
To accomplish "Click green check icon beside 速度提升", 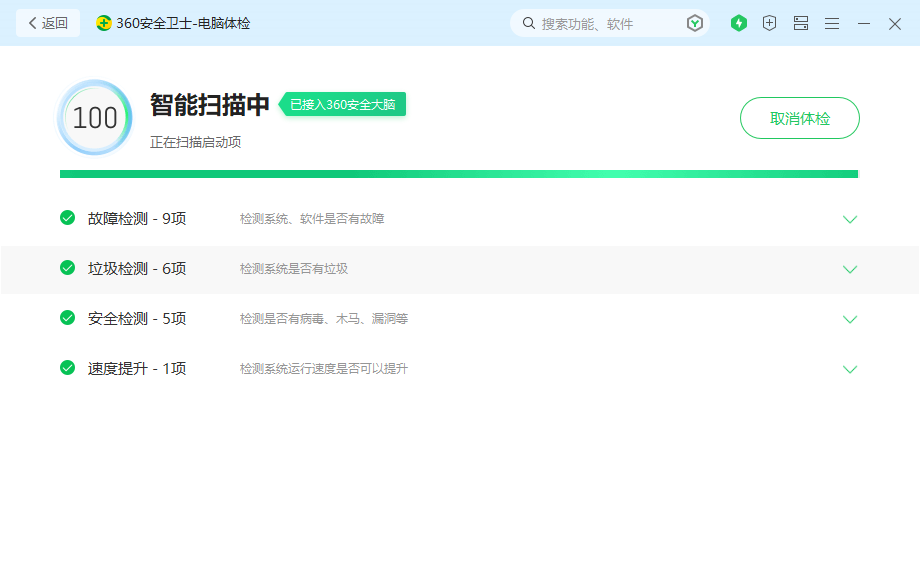I will 67,368.
